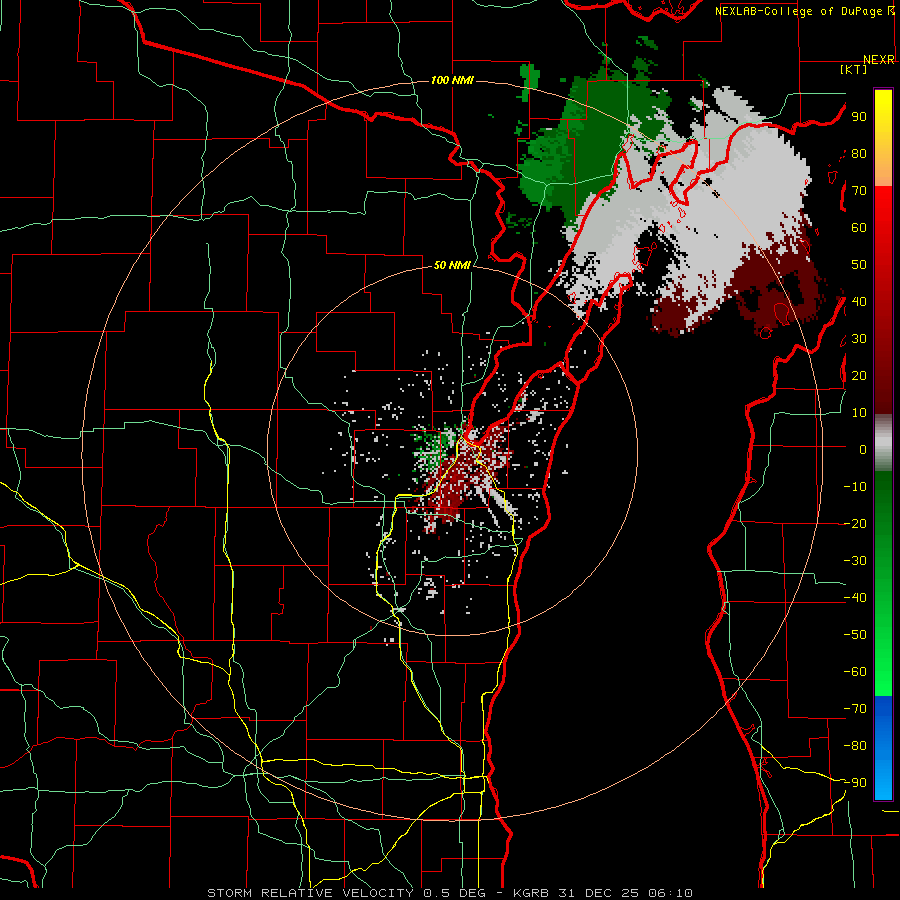Click the 40 value on the velocity scale
Screen dimensions: 900x900
point(859,302)
